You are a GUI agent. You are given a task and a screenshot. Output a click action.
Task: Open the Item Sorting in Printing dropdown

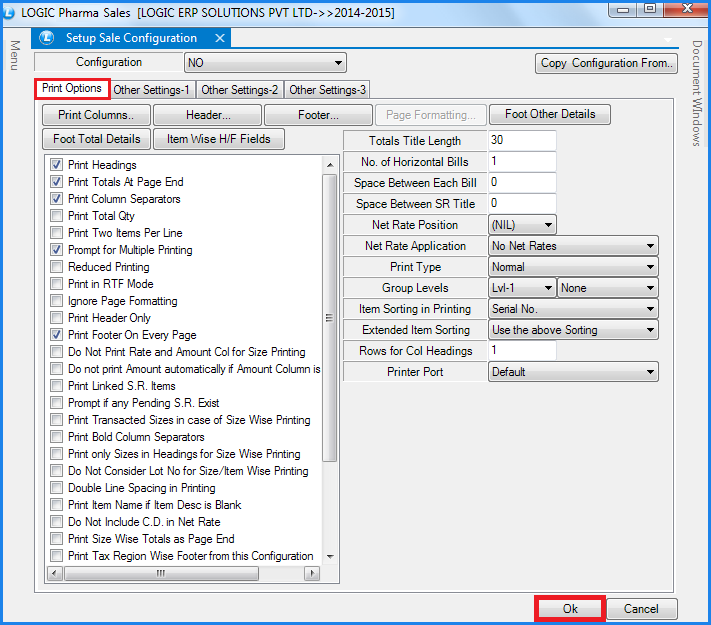(x=573, y=309)
